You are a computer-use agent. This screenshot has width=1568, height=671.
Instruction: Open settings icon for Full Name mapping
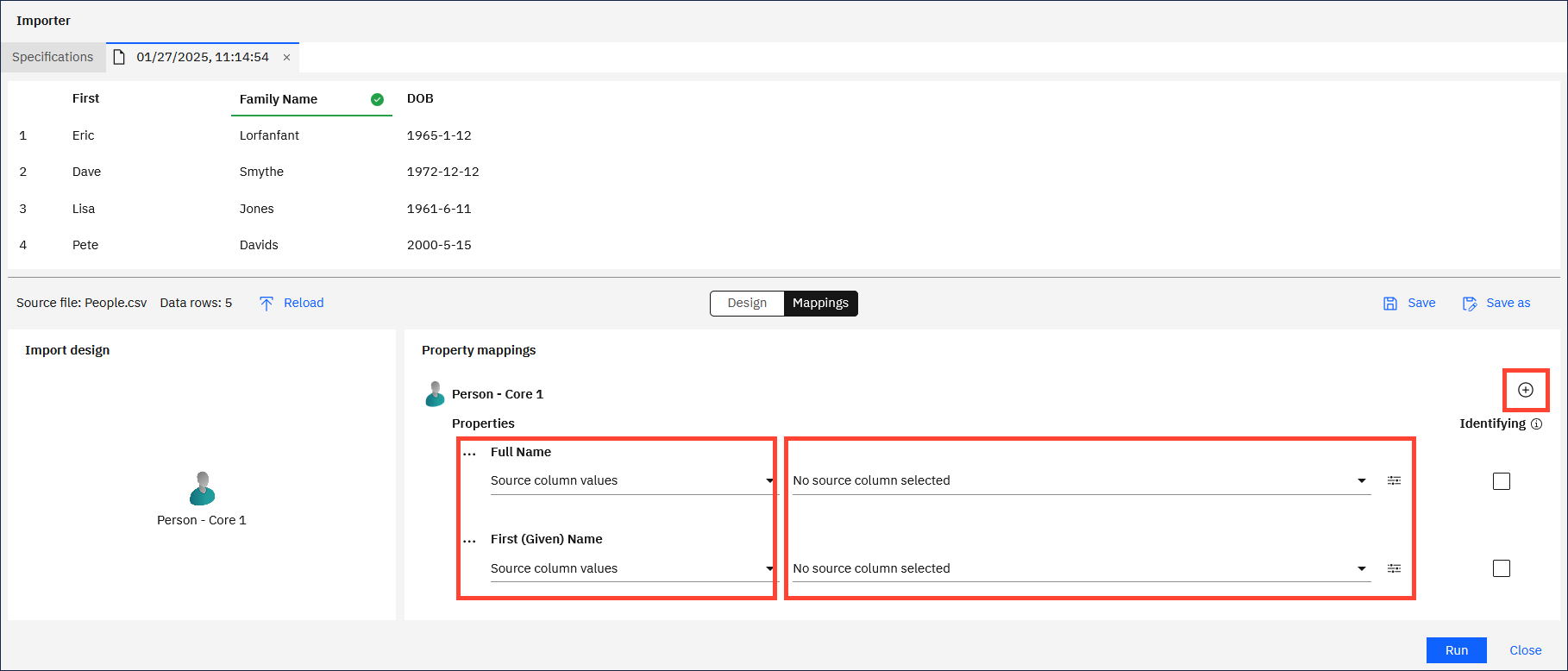click(x=1394, y=480)
